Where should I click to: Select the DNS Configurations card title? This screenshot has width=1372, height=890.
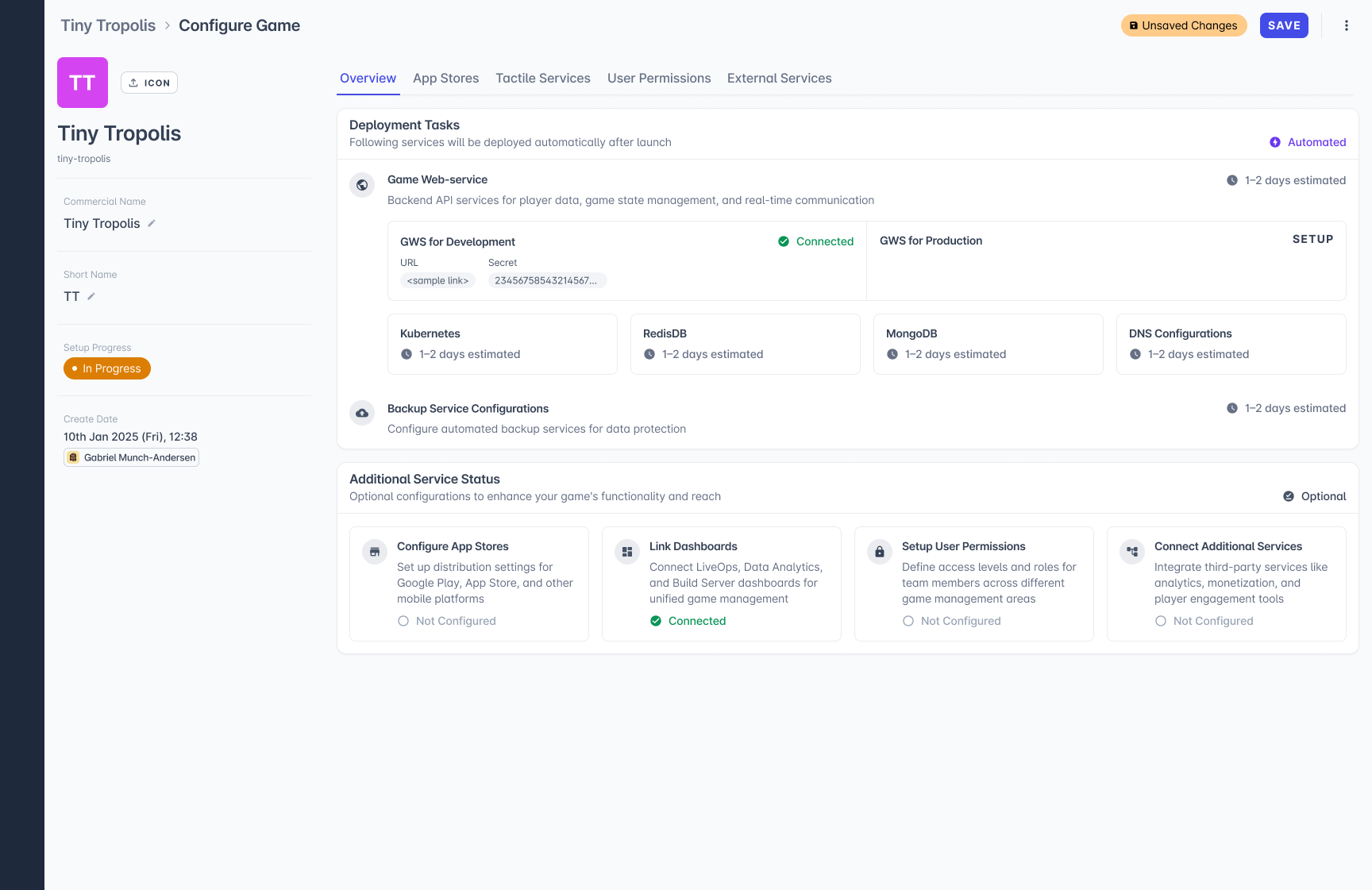[x=1181, y=333]
